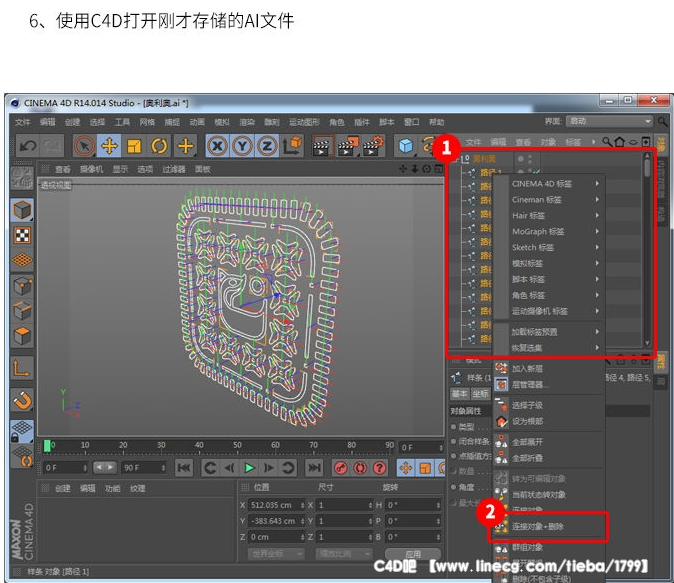The image size is (674, 583).
Task: Open the 文件 menu in main menu bar
Action: 22,122
